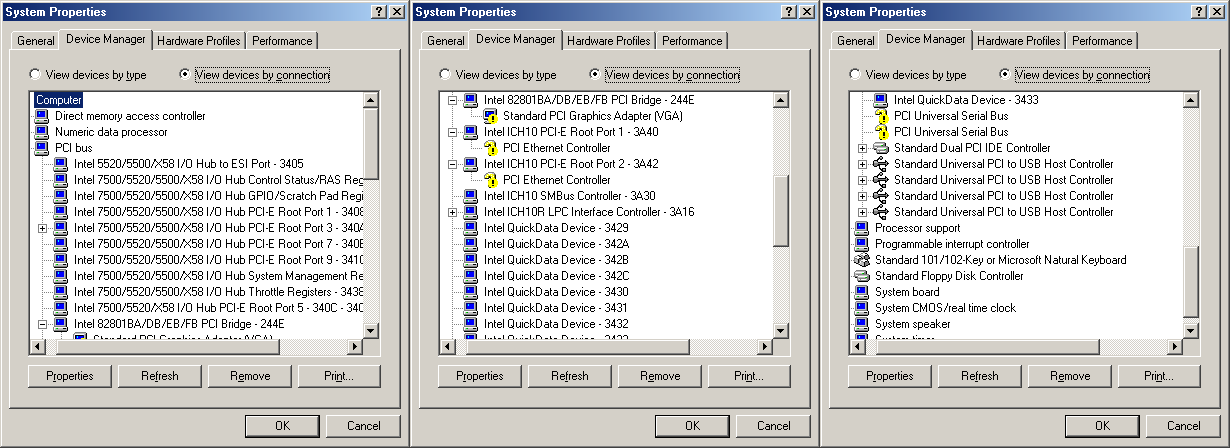Image resolution: width=1230 pixels, height=448 pixels.
Task: Select 'View devices by type' in left window
Action: click(36, 75)
